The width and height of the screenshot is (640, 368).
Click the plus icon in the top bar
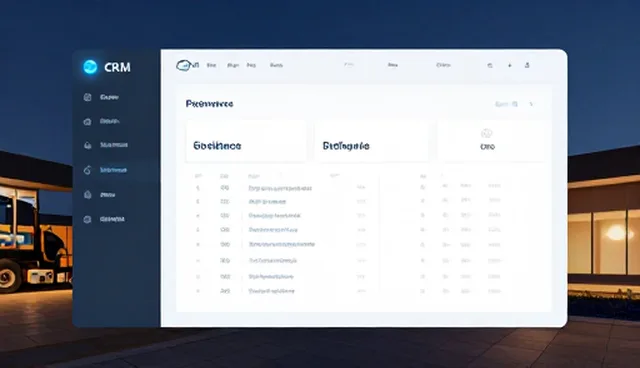(x=509, y=65)
